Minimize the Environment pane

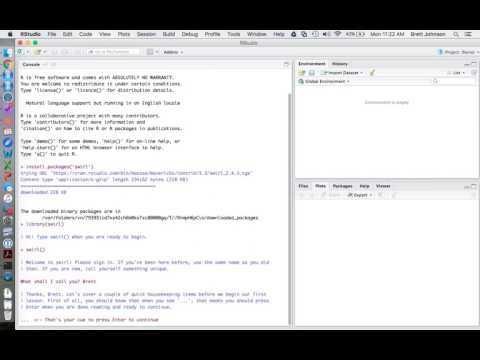point(467,64)
